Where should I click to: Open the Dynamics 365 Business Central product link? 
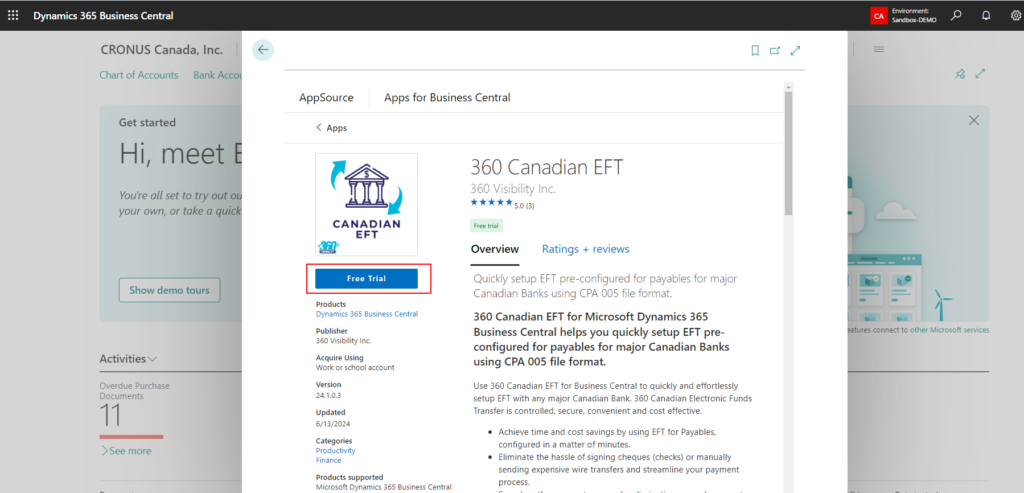tap(367, 314)
